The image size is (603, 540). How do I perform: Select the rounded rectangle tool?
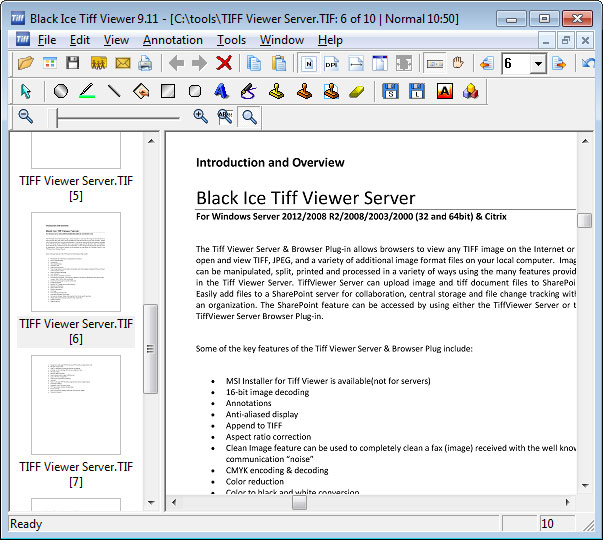pyautogui.click(x=195, y=91)
